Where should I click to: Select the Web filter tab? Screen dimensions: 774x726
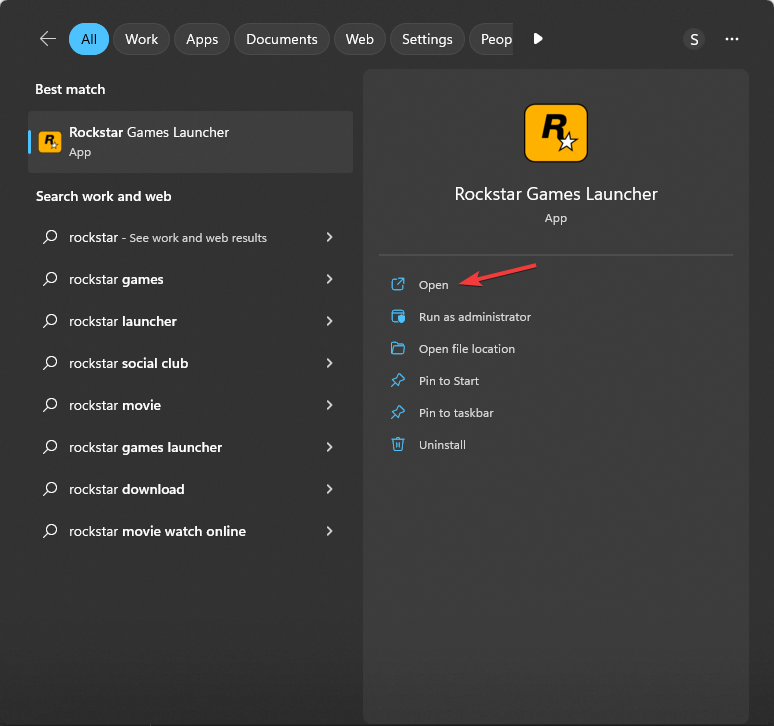point(359,39)
